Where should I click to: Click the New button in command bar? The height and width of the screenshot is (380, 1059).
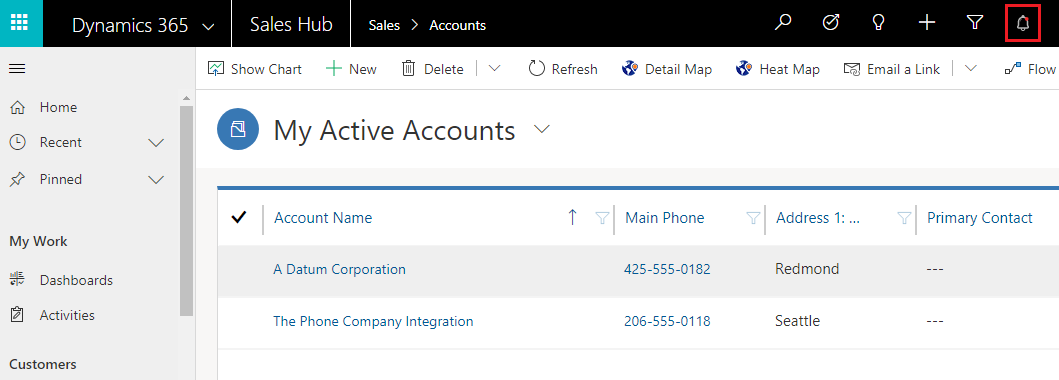pos(351,69)
